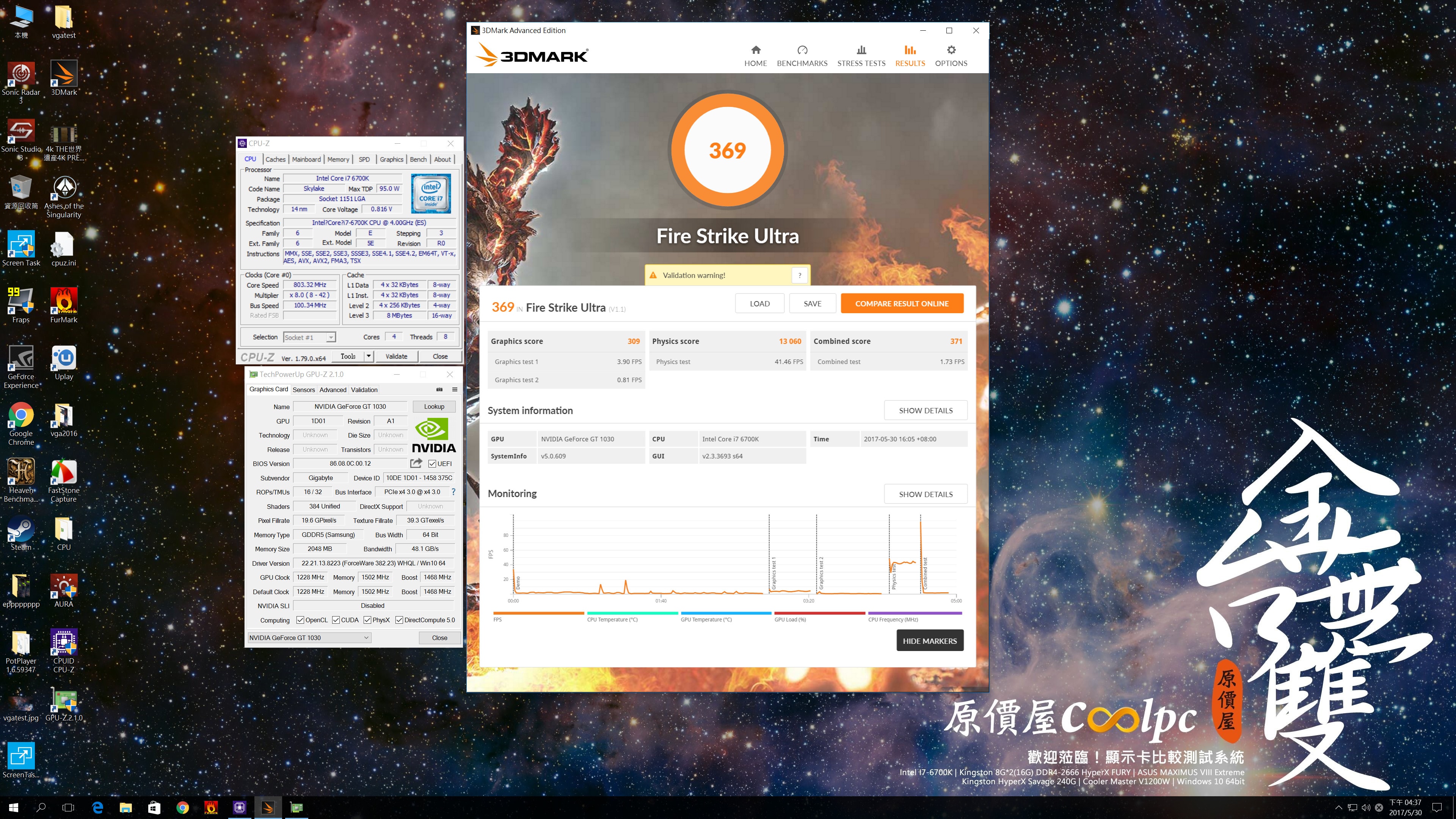The image size is (1456, 819).
Task: Click the Bus Interface question mark icon
Action: tap(453, 492)
